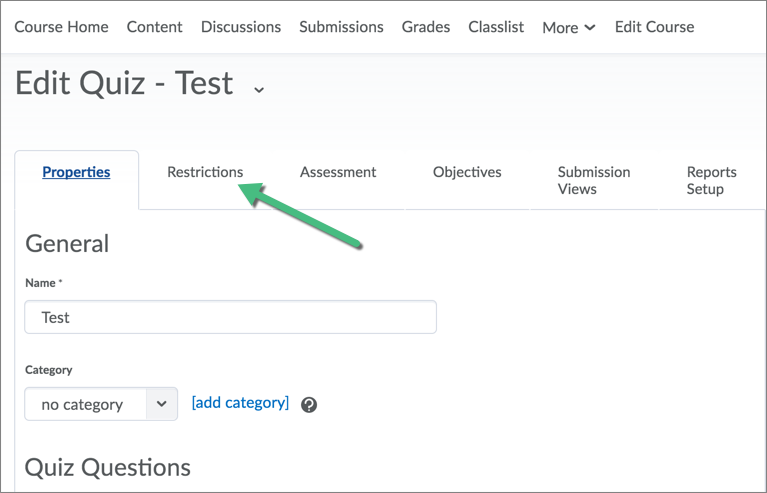Open the Objectives tab
767x493 pixels.
[467, 172]
